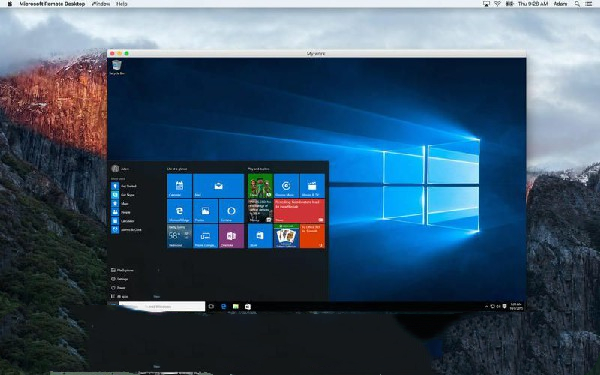The width and height of the screenshot is (600, 375).
Task: Open the Apple menu
Action: click(x=10, y=4)
